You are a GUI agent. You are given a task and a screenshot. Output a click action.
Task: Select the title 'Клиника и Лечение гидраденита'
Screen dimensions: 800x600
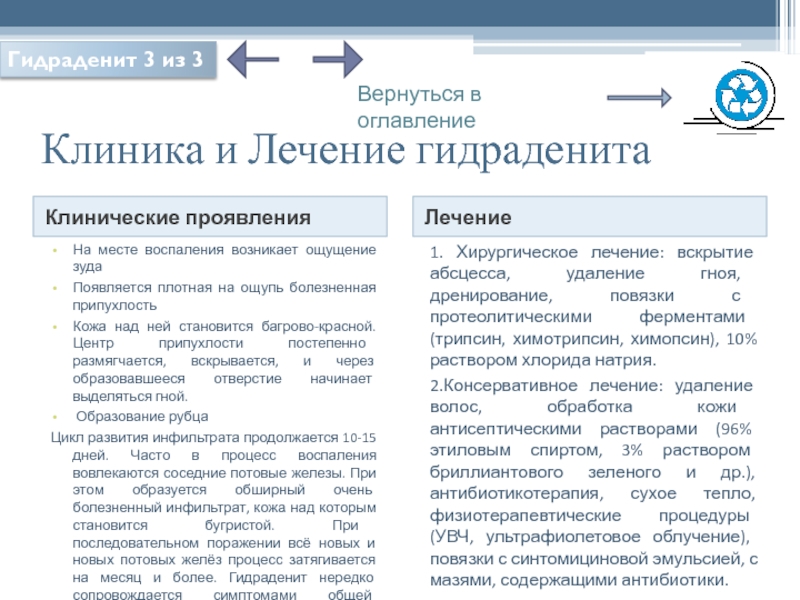pyautogui.click(x=345, y=151)
